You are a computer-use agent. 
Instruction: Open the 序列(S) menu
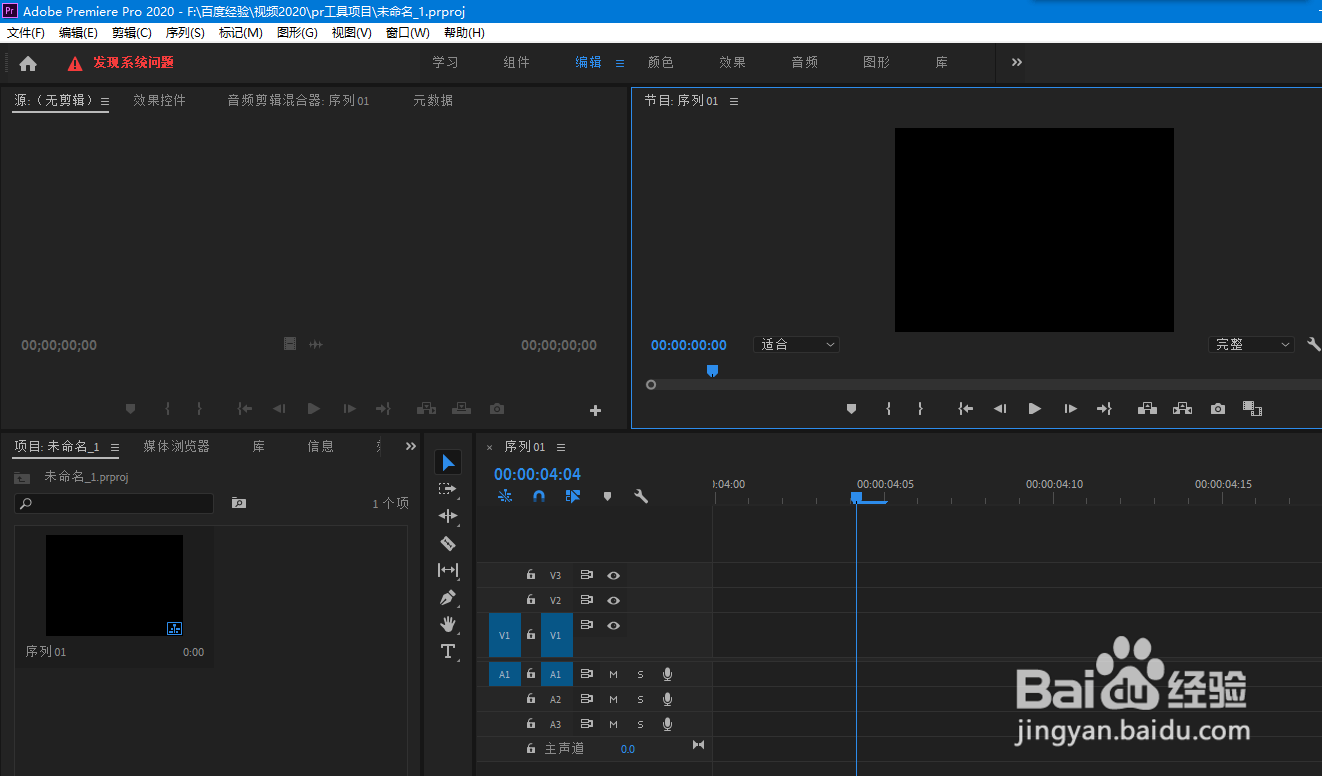185,33
